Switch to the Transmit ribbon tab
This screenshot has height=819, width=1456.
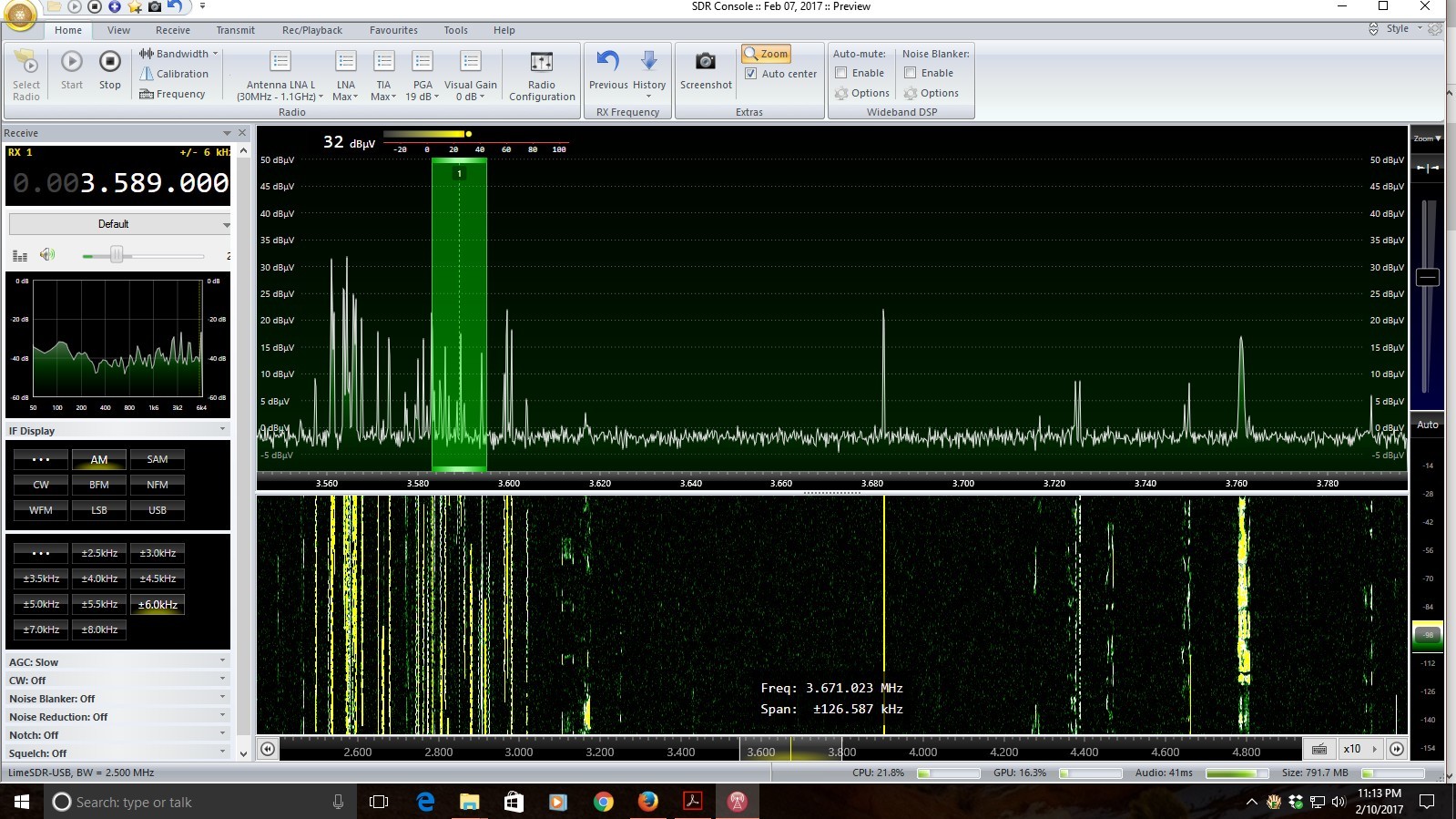pyautogui.click(x=235, y=30)
